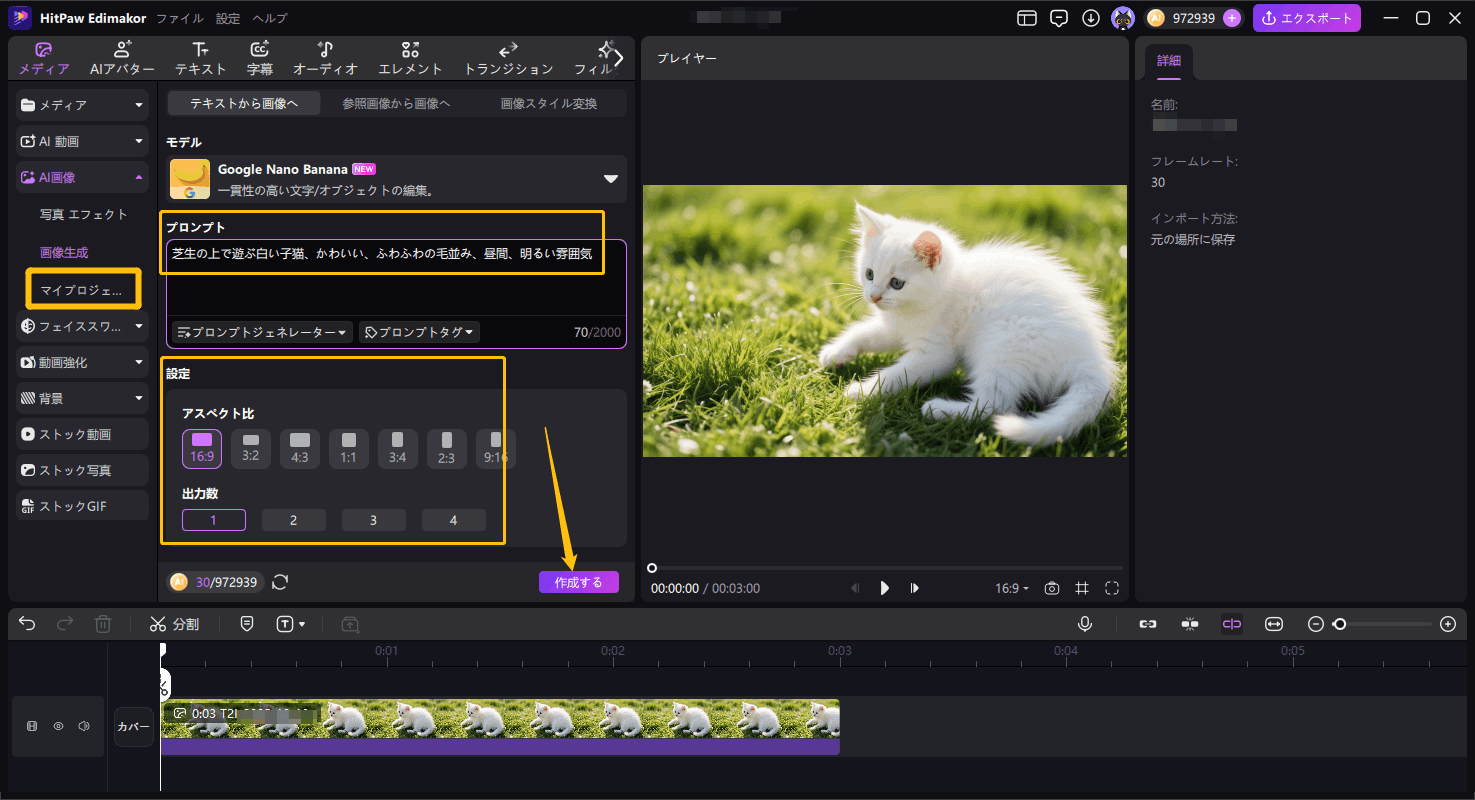Expand the プロンプトジェネレーター dropdown
The width and height of the screenshot is (1475, 800).
(262, 332)
